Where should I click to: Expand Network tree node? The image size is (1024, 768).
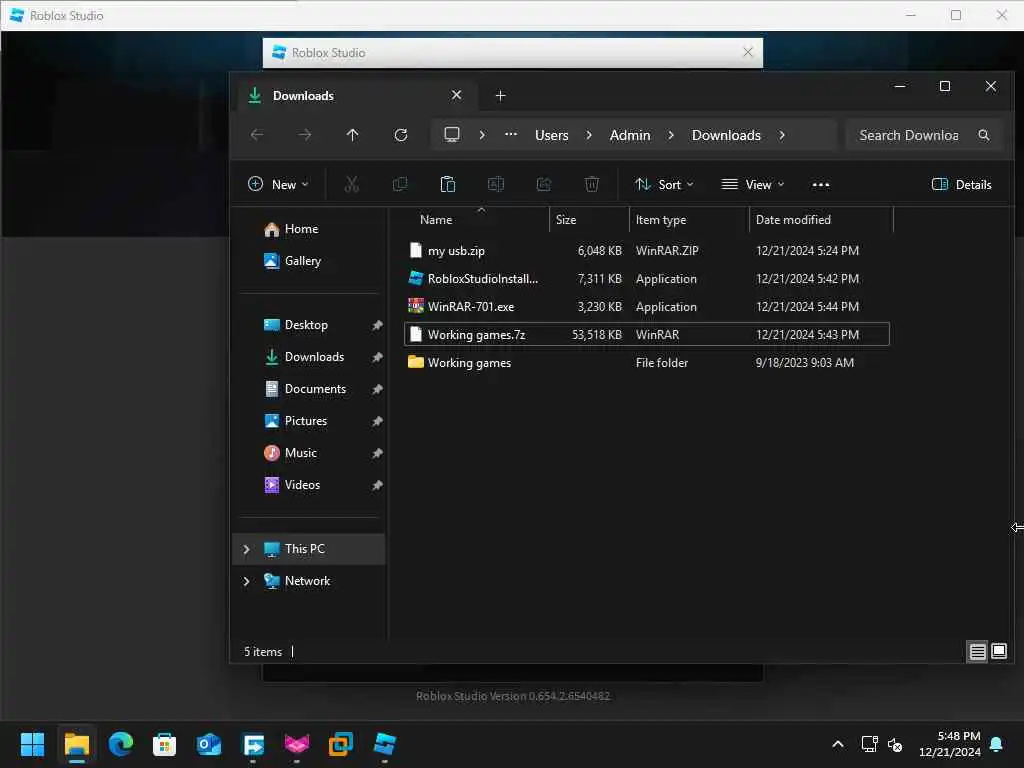click(x=246, y=581)
